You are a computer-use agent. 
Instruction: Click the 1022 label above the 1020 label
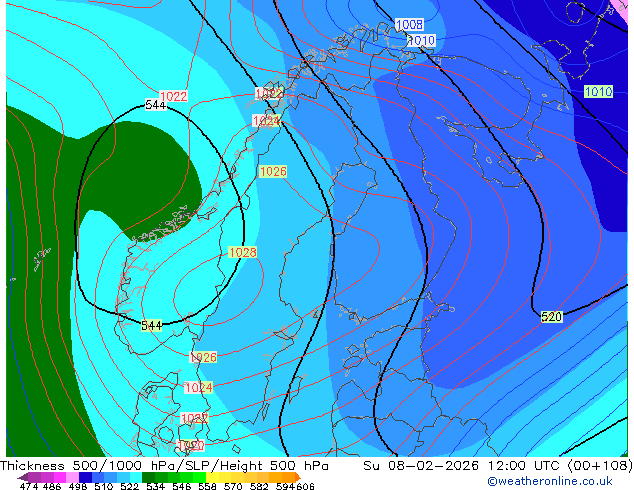click(194, 418)
